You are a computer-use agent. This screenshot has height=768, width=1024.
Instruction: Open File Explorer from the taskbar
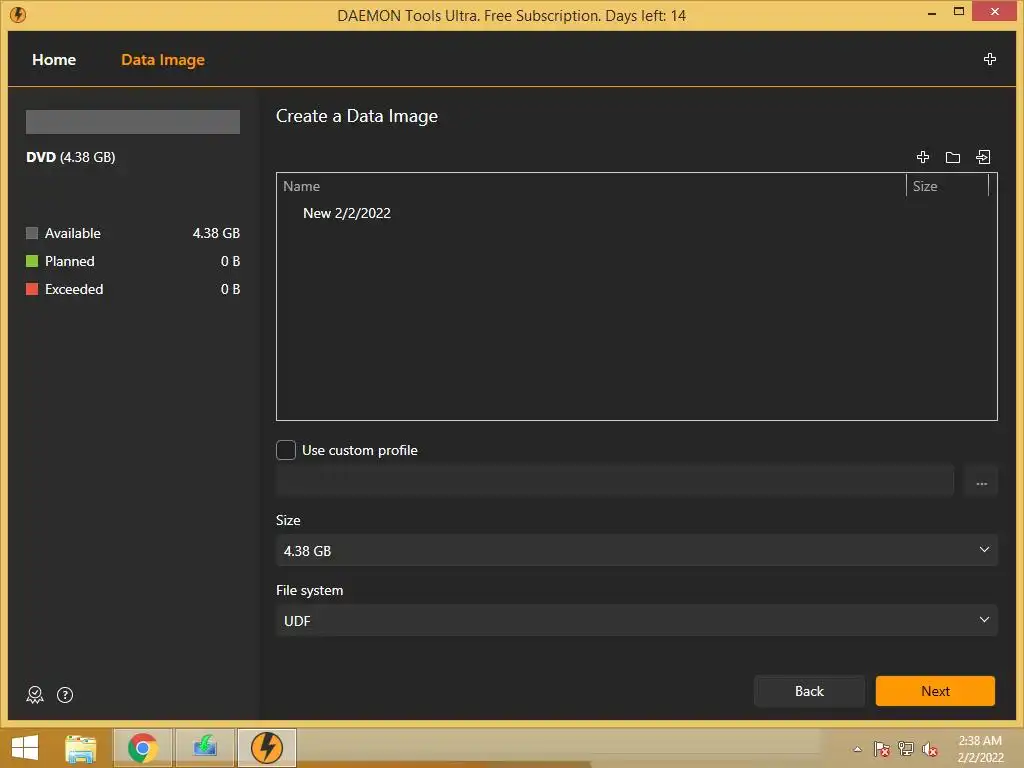coord(81,748)
